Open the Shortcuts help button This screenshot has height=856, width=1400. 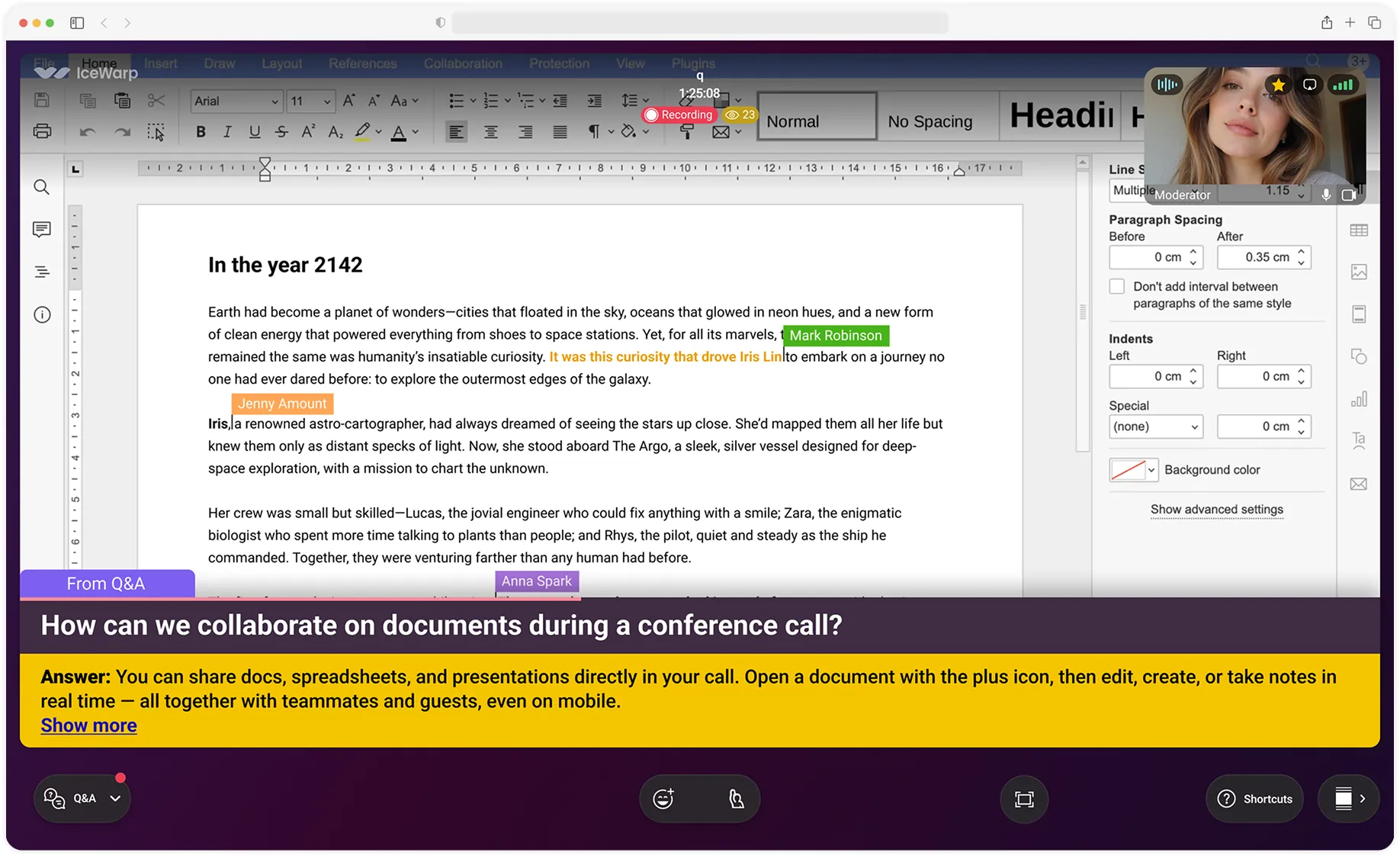tap(1254, 799)
